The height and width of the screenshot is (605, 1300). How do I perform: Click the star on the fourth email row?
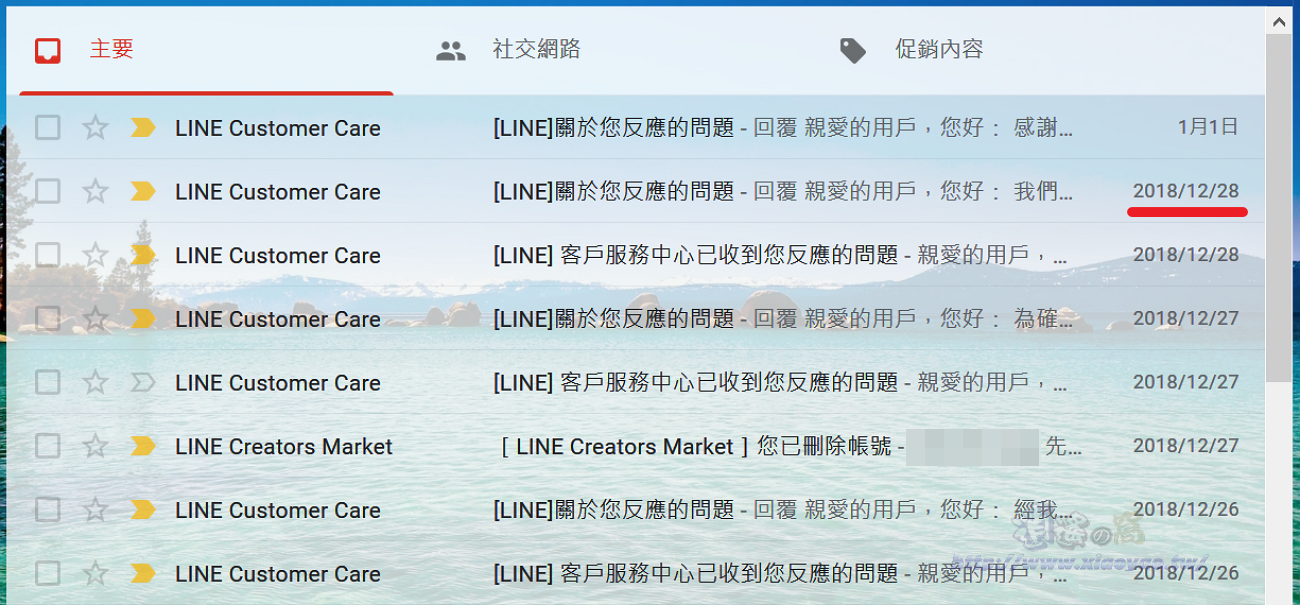pos(95,318)
